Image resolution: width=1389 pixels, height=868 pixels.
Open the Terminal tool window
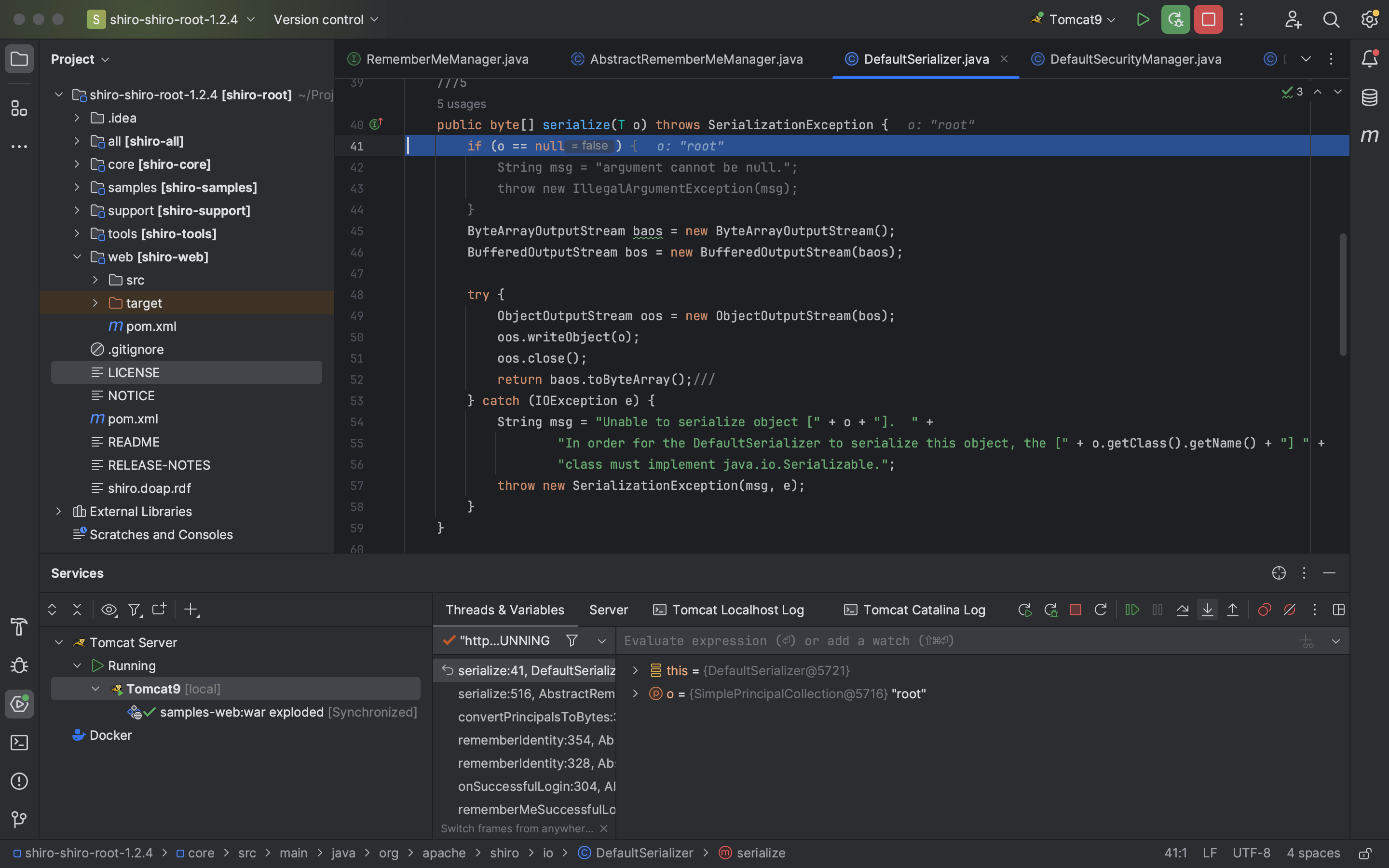[x=19, y=743]
